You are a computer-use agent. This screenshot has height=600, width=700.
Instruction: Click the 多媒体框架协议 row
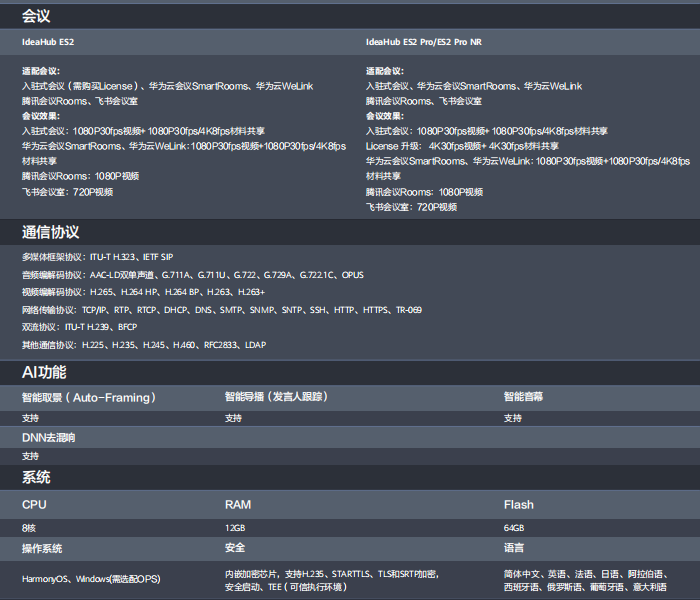(x=97, y=257)
